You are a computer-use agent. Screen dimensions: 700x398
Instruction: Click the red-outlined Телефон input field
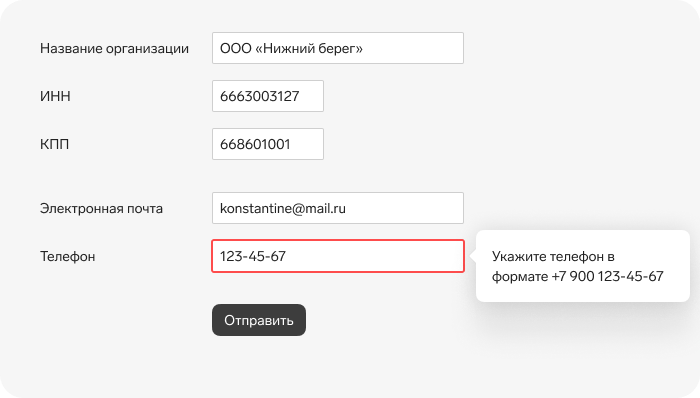338,256
